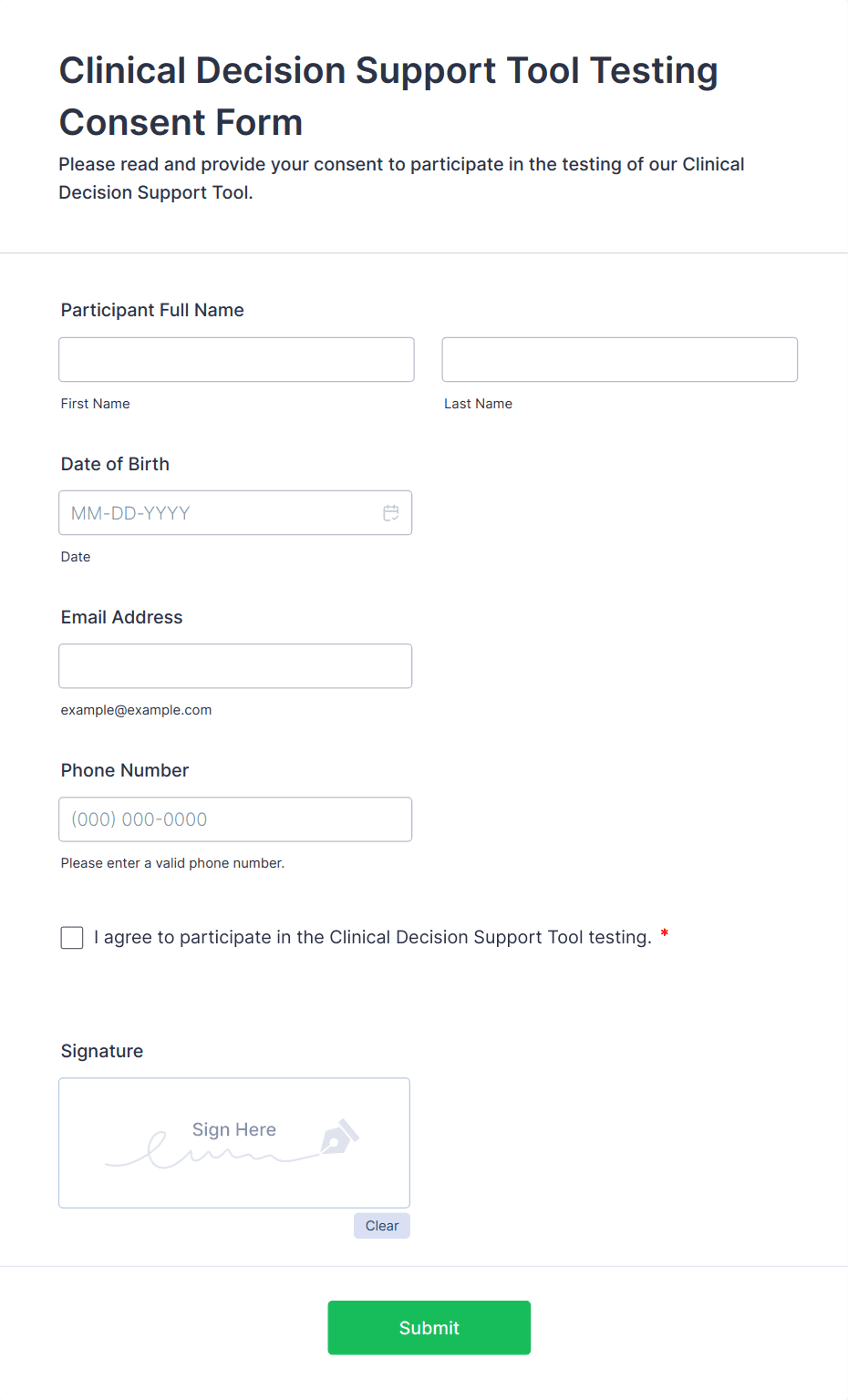
Task: Click the Date of Birth label
Action: (x=115, y=464)
